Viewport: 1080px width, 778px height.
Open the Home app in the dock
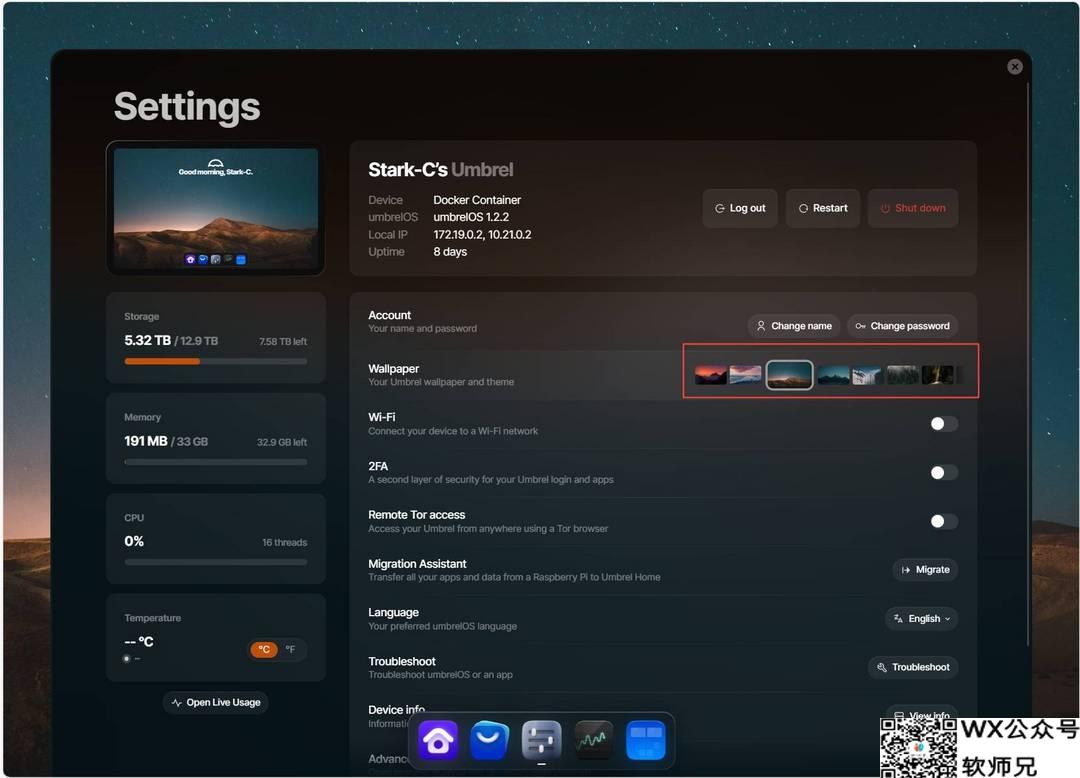pos(438,741)
